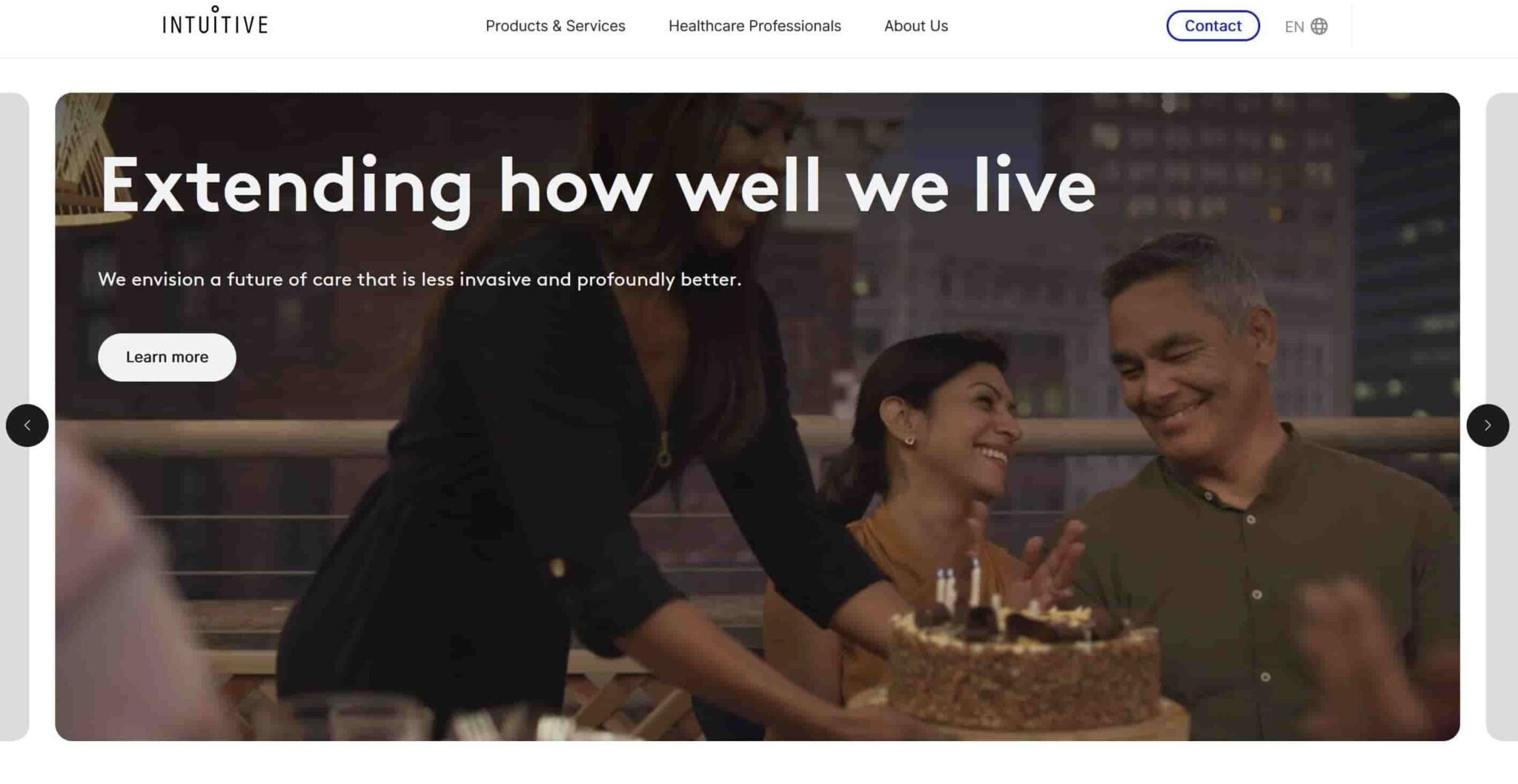1518x784 pixels.
Task: Open Products & Services menu
Action: tap(555, 26)
